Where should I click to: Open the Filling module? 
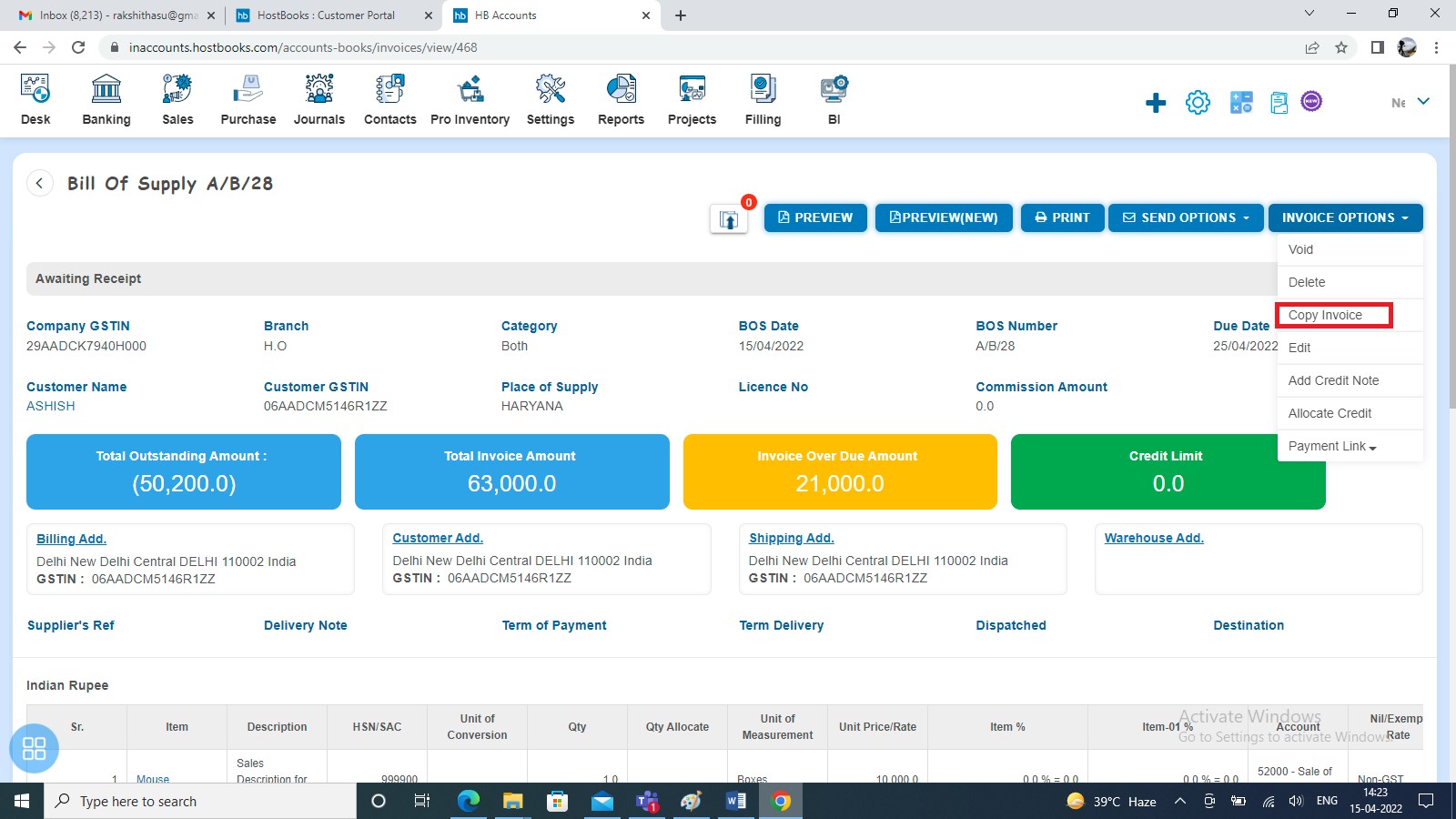[763, 100]
